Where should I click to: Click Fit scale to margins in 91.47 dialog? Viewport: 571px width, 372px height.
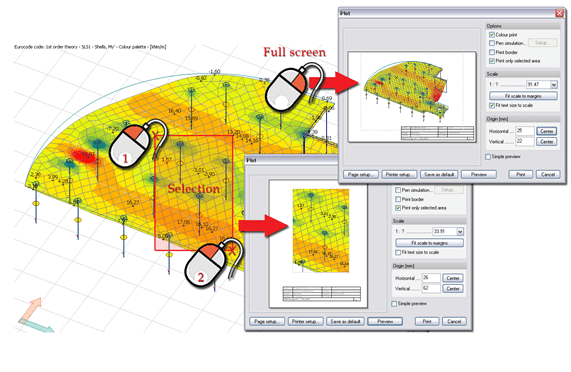(523, 96)
